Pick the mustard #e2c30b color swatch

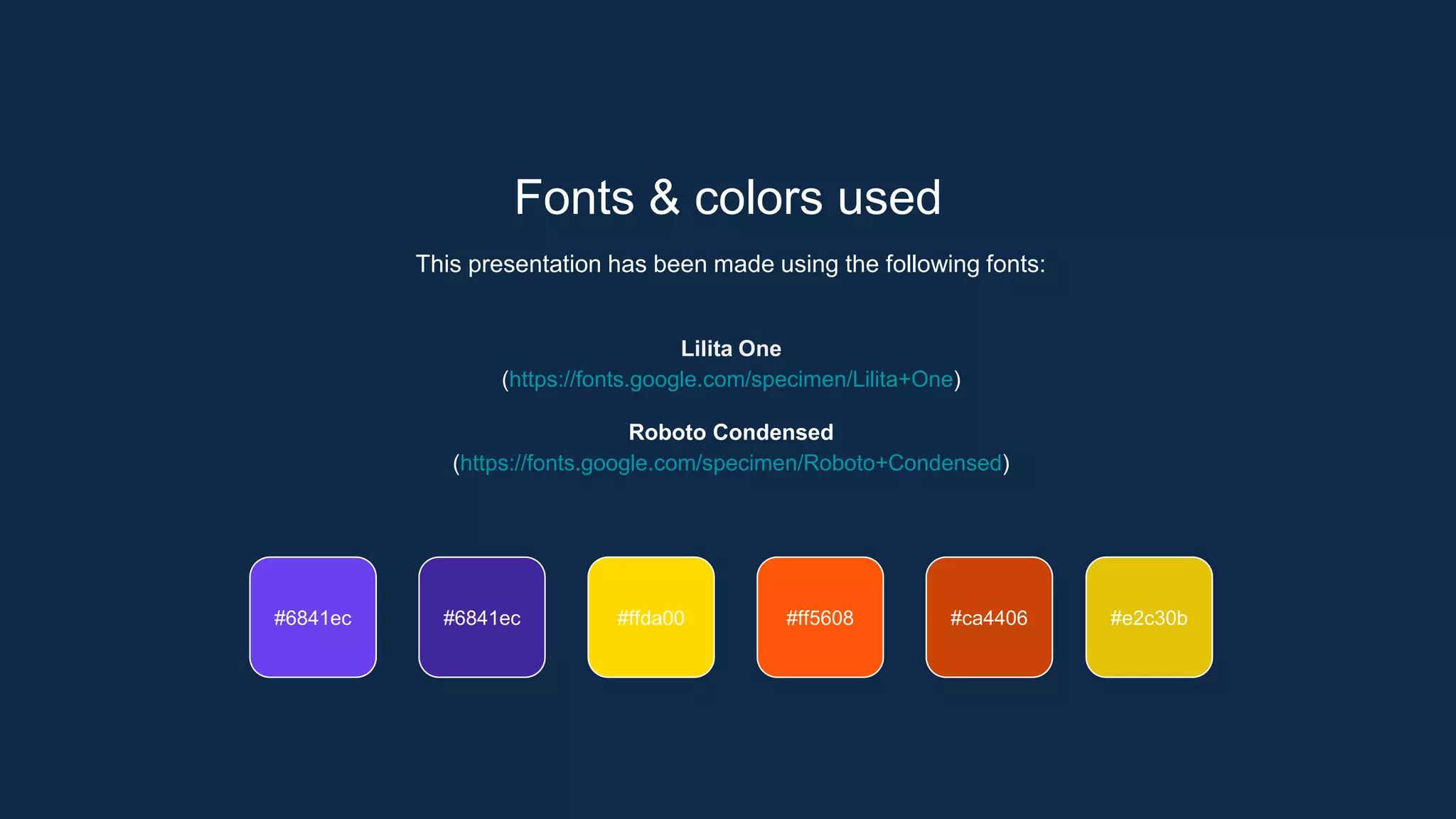[x=1149, y=617]
